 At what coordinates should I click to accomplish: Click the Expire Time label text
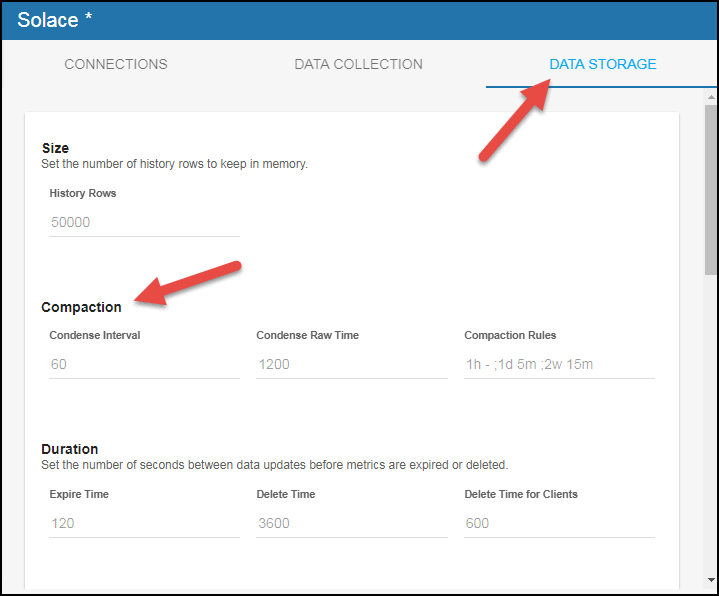[79, 494]
